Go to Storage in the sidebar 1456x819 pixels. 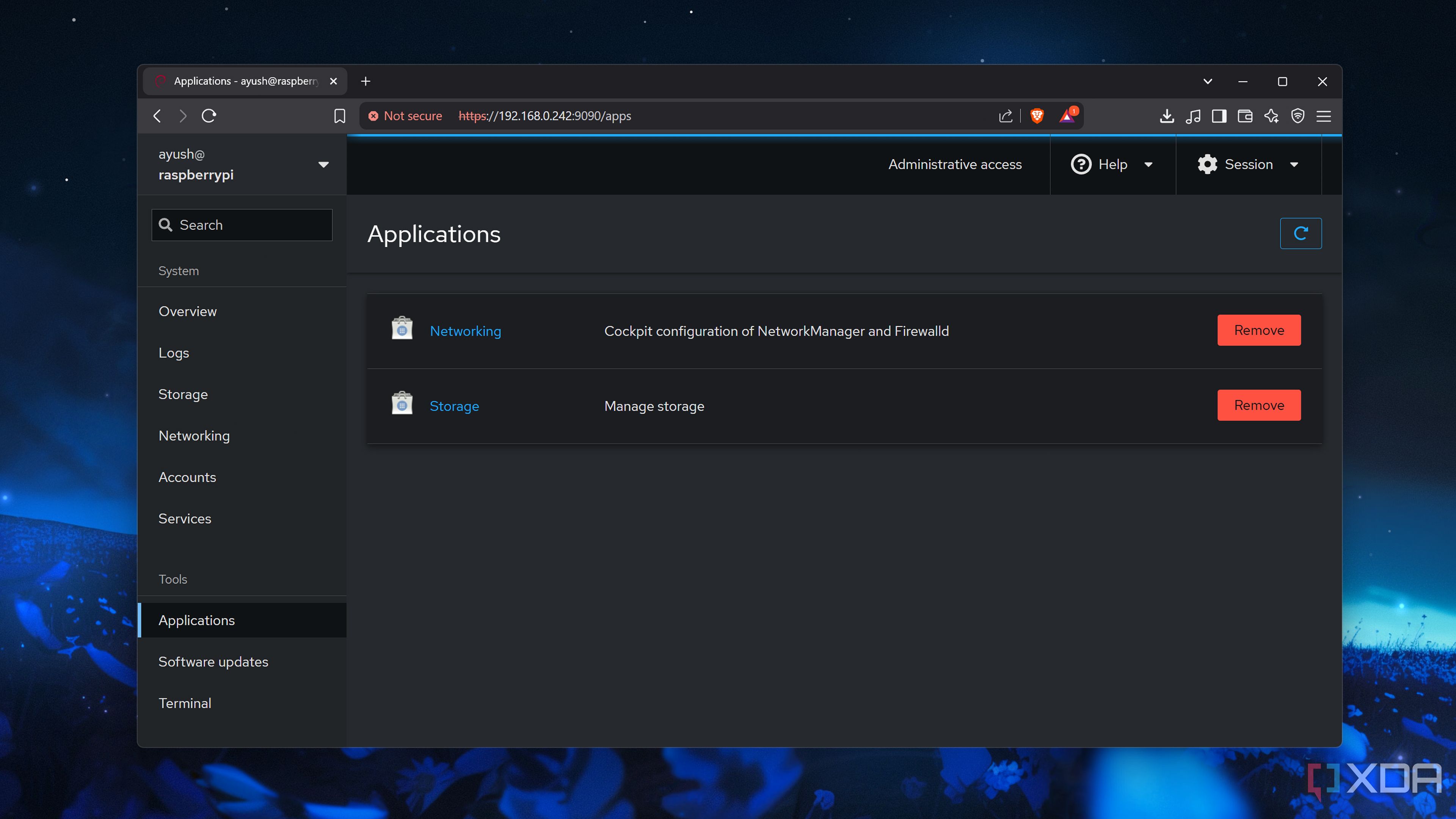click(242, 394)
